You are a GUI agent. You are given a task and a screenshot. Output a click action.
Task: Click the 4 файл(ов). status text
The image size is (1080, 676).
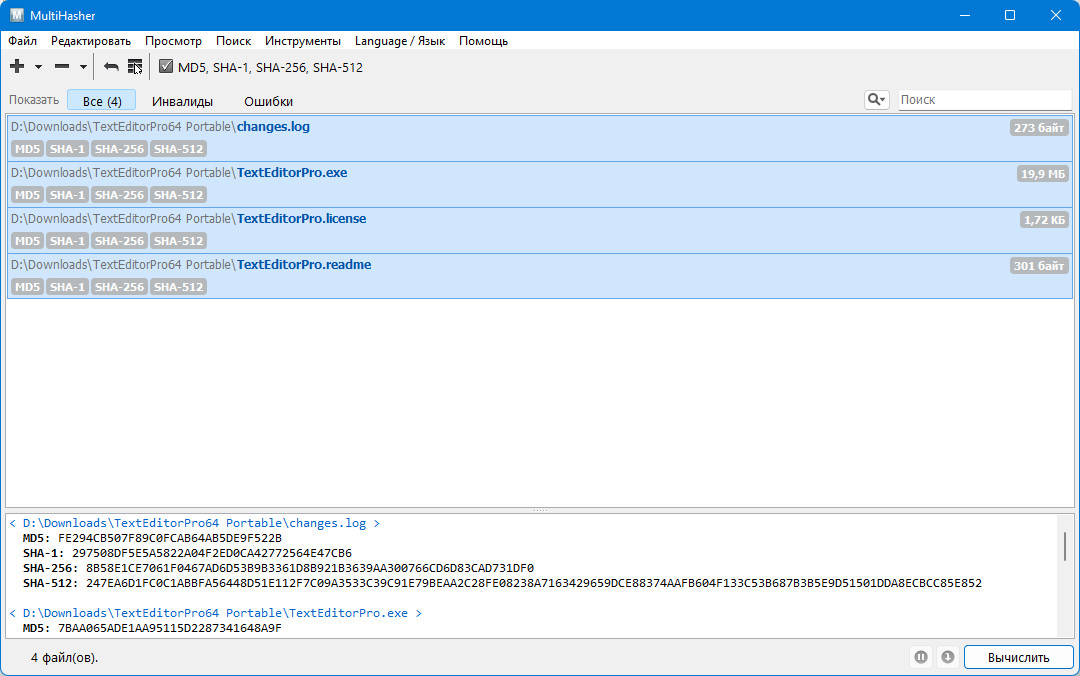pos(65,657)
